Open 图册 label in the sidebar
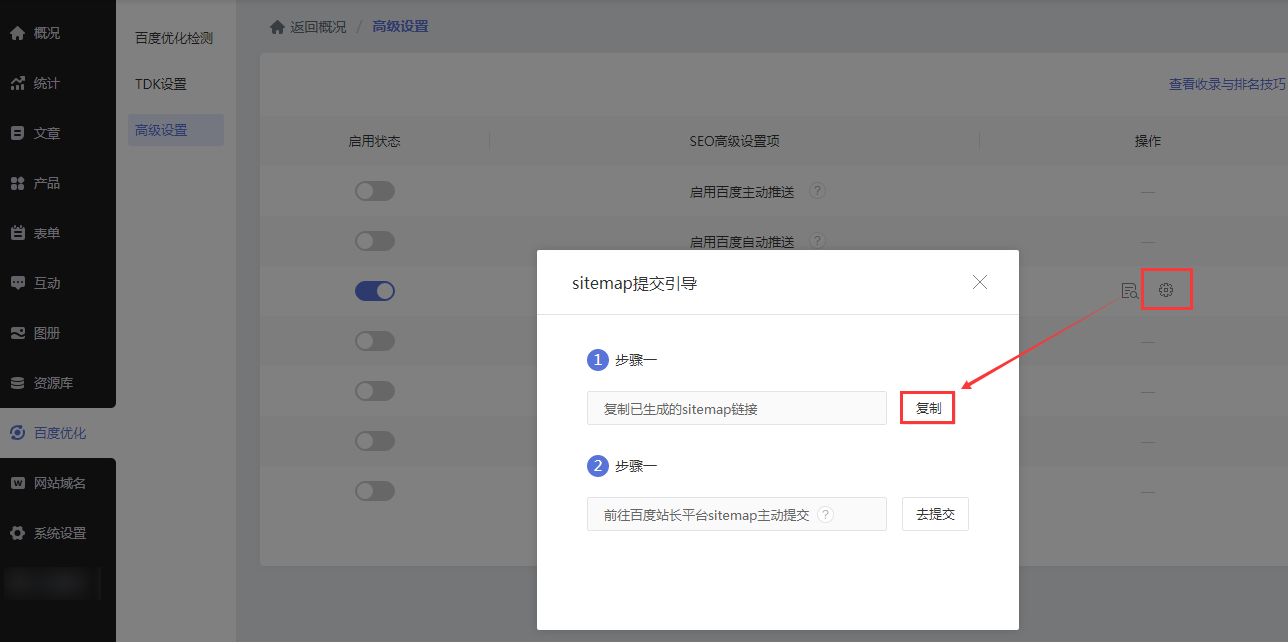The width and height of the screenshot is (1288, 642). point(47,333)
